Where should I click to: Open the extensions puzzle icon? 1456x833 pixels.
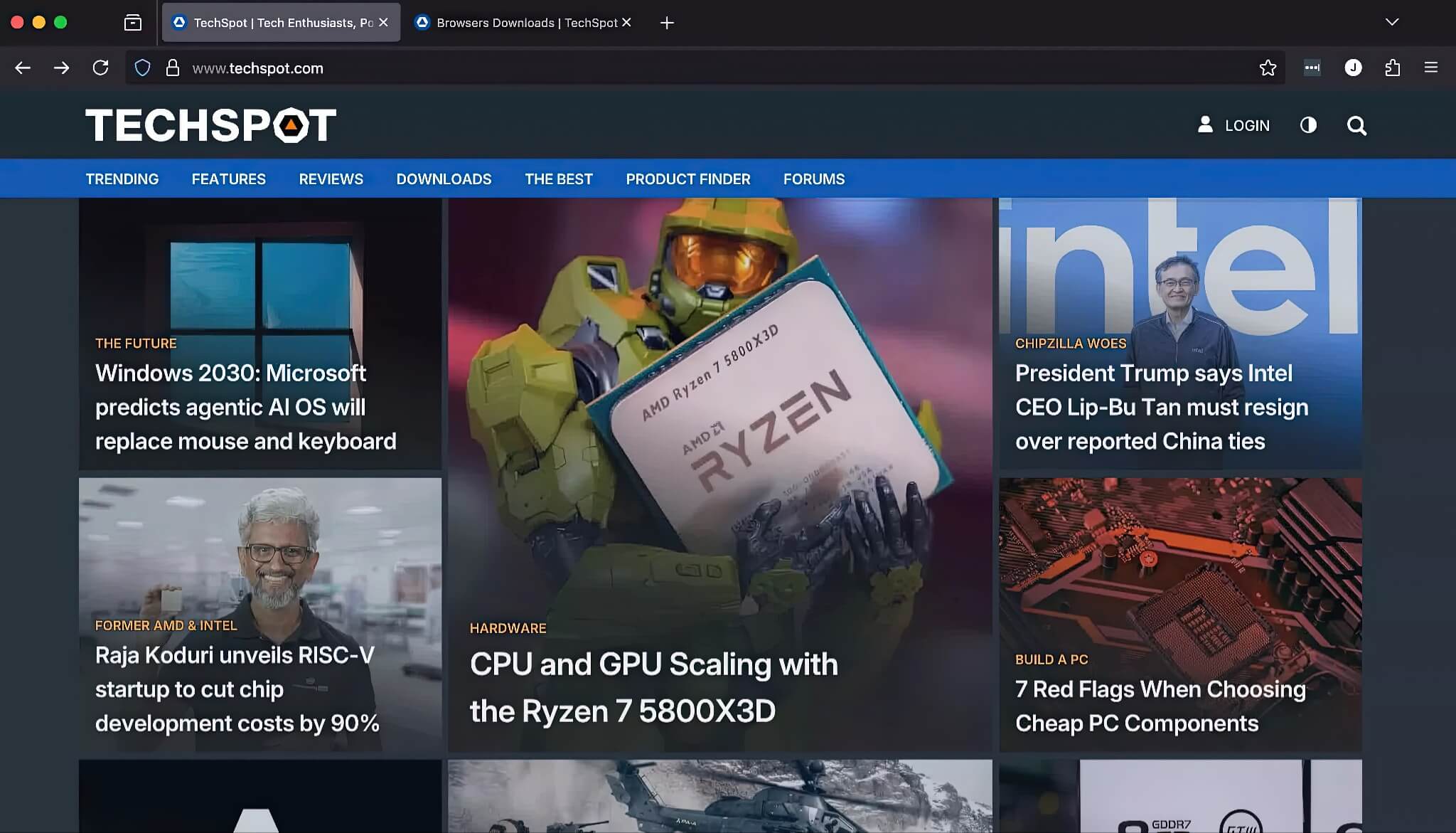(x=1392, y=68)
